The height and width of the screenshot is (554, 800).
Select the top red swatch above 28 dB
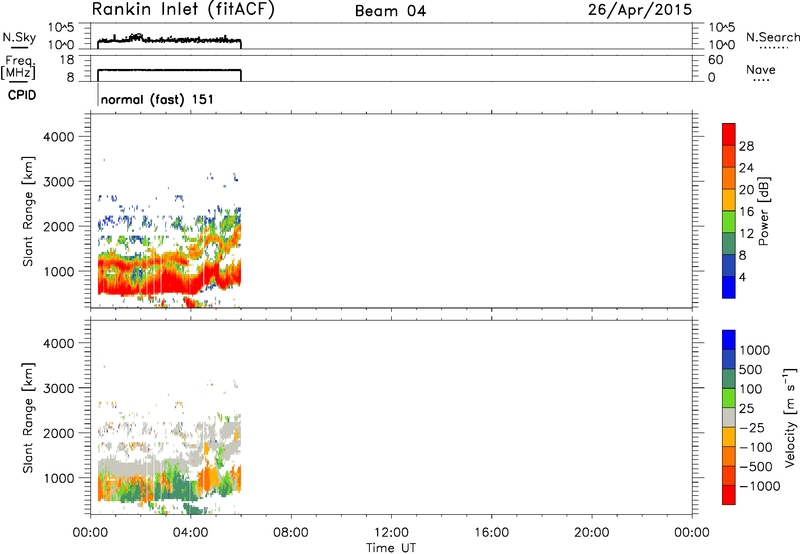[729, 134]
